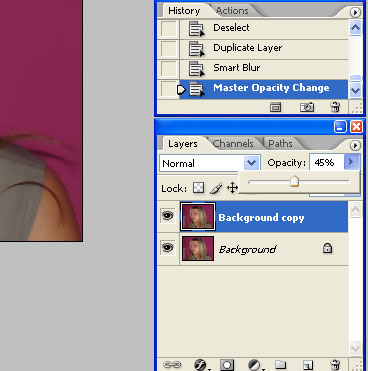Minimize the Layers palette window
368x371 pixels.
tap(340, 127)
